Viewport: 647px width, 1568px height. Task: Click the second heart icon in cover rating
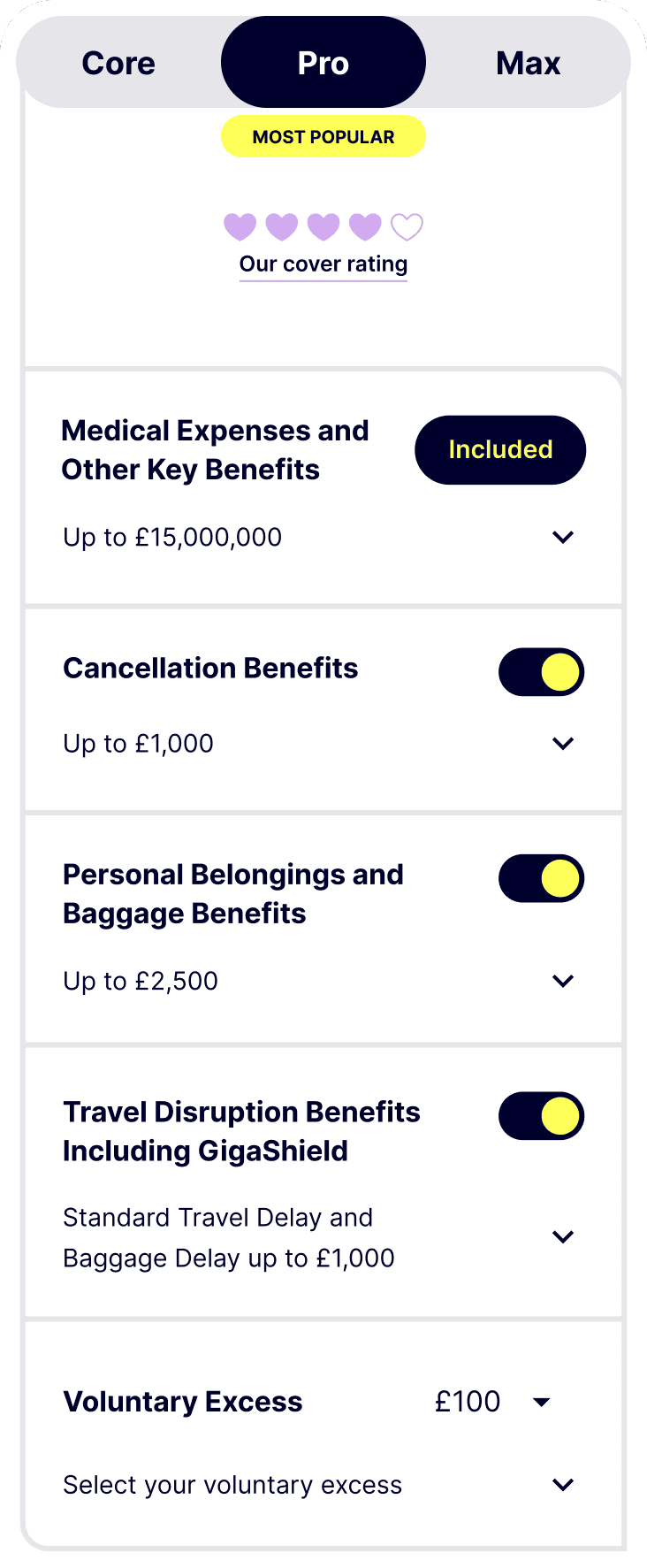[282, 226]
